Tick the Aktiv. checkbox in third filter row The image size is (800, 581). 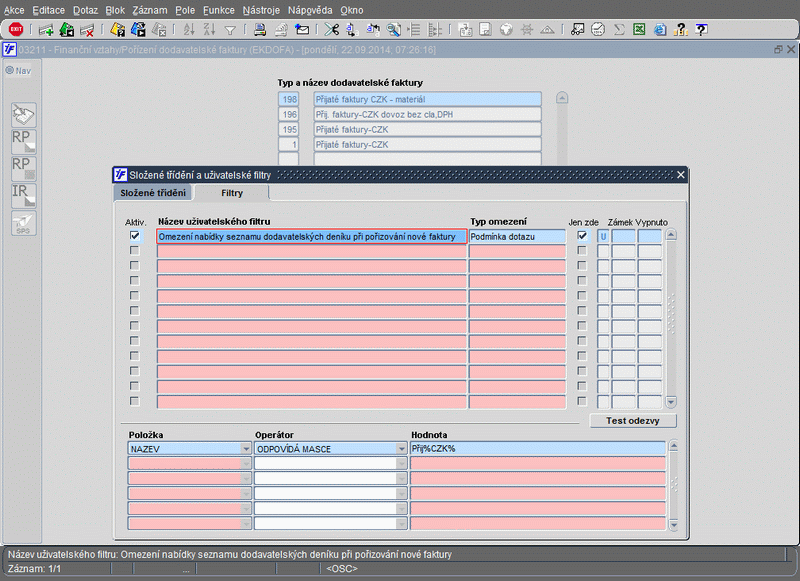pos(134,266)
